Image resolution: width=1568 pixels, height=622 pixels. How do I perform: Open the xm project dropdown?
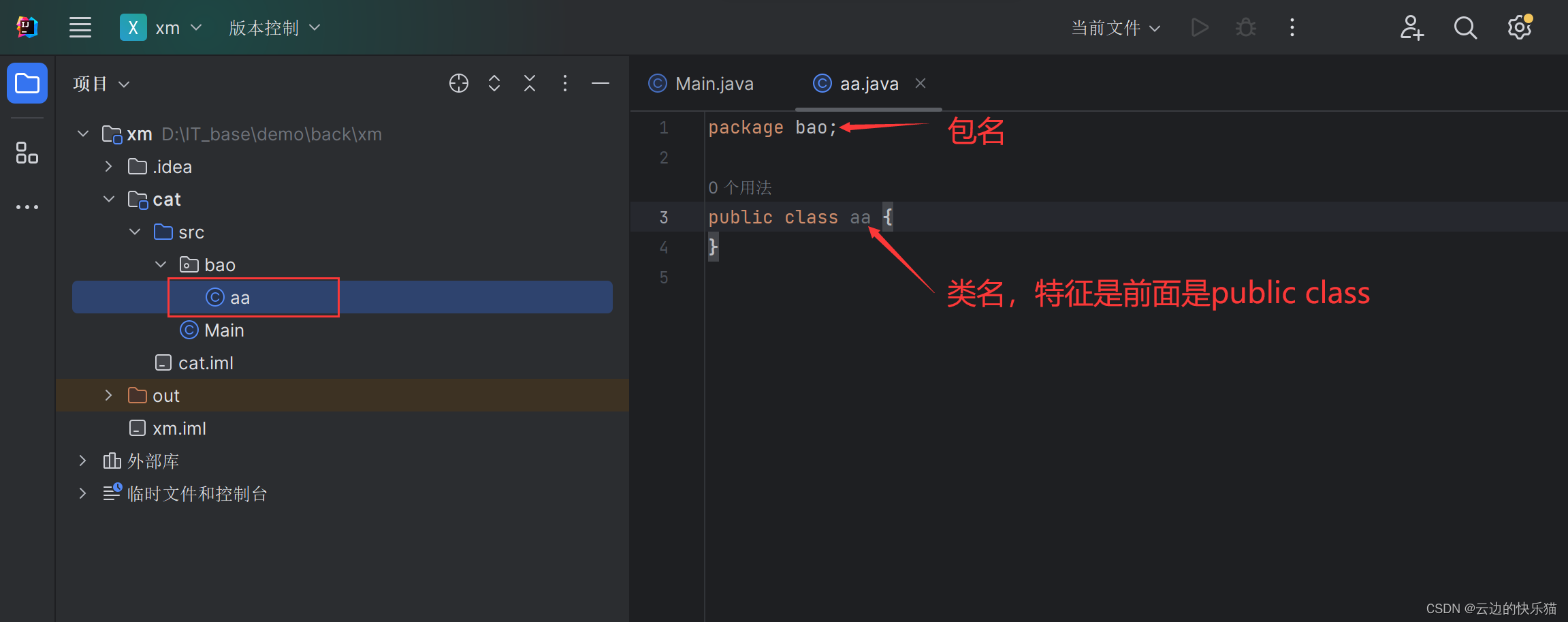pyautogui.click(x=161, y=28)
